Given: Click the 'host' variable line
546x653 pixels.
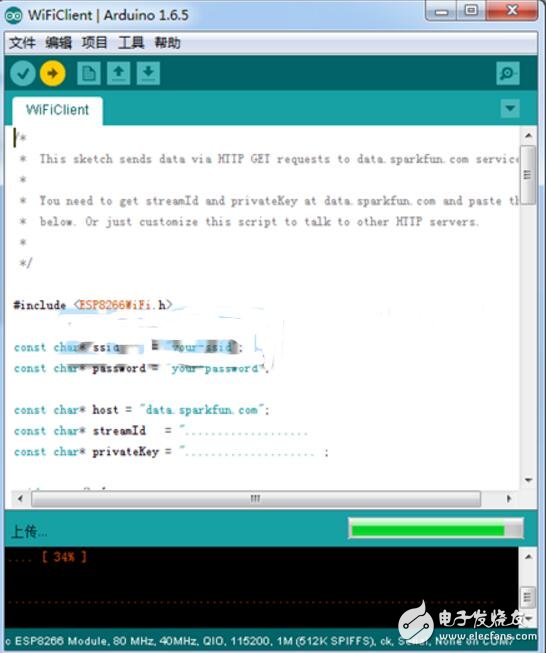Looking at the screenshot, I should (x=142, y=410).
